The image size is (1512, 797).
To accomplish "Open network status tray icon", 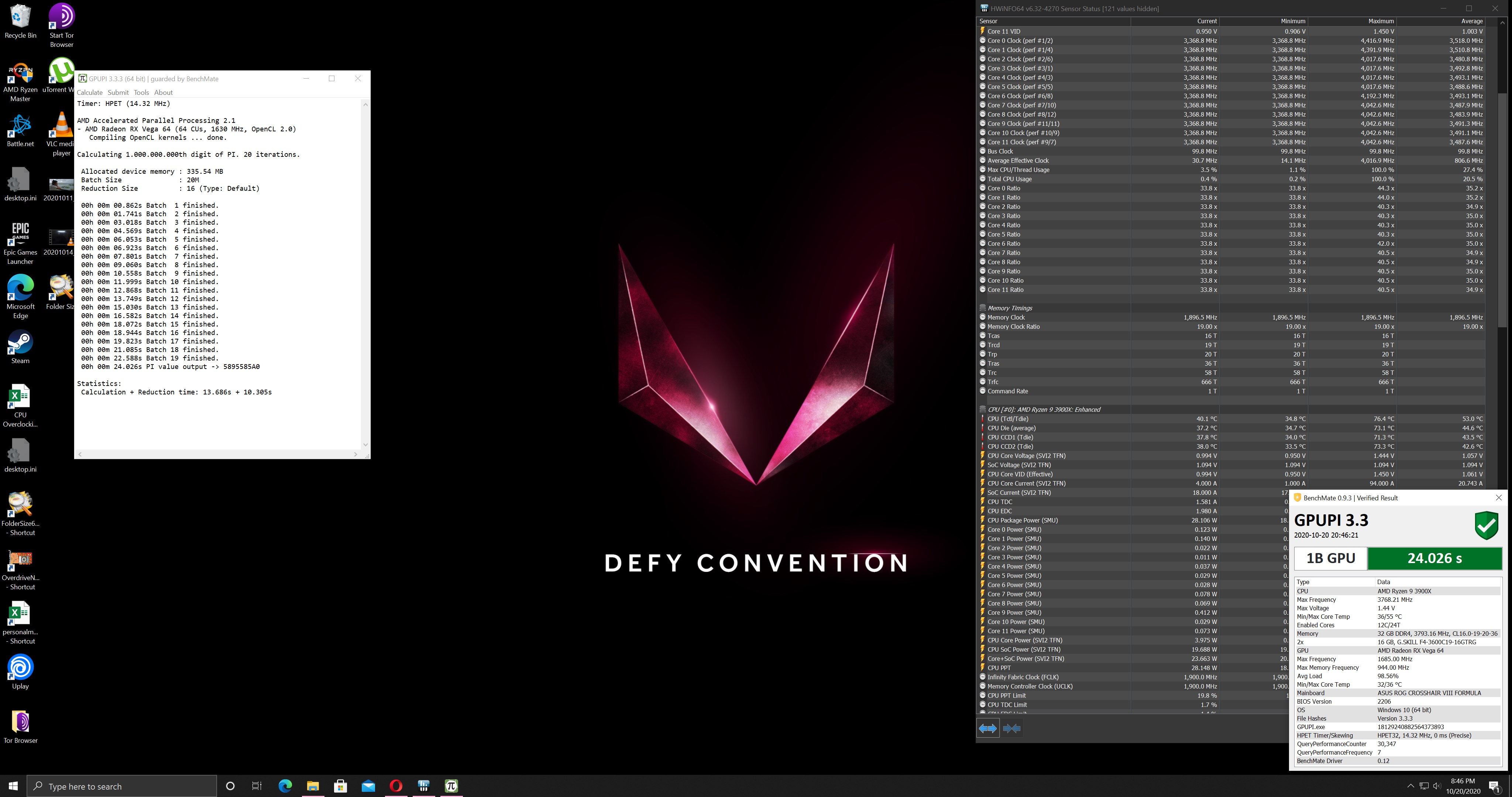I will pos(1424,786).
